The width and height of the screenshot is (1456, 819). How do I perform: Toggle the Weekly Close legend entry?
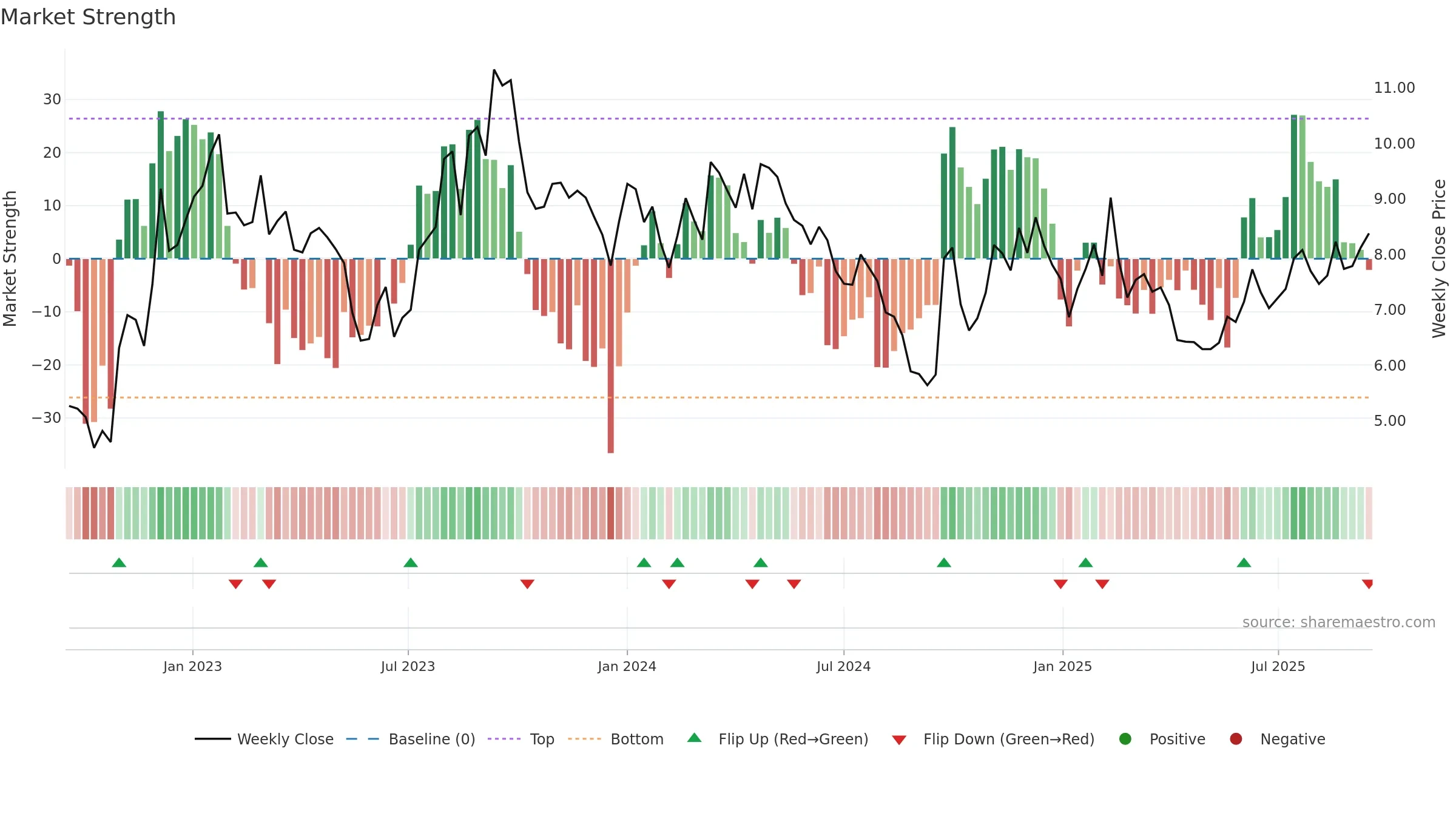point(264,739)
